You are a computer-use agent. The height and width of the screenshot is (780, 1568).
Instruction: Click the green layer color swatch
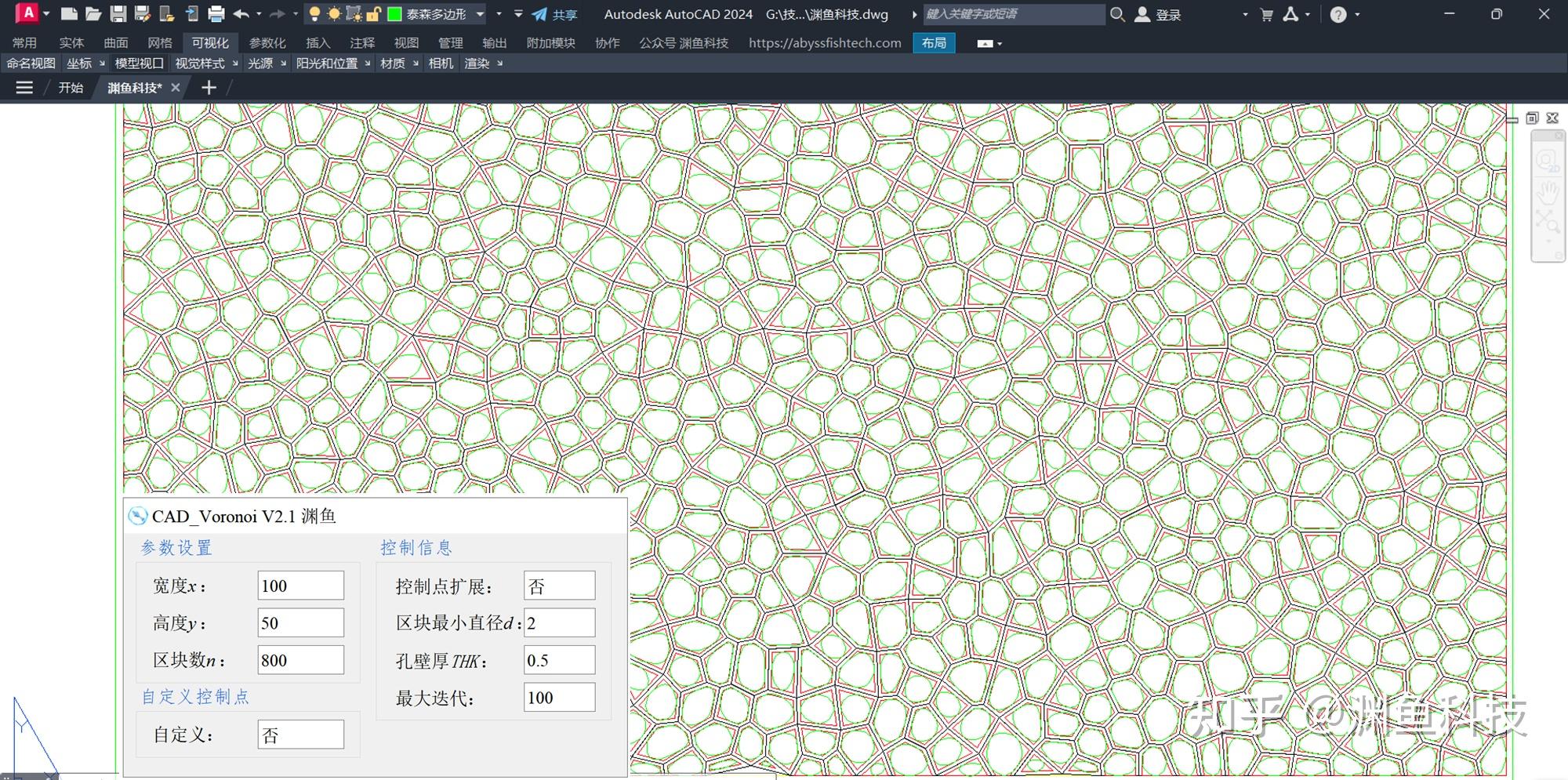(x=396, y=13)
